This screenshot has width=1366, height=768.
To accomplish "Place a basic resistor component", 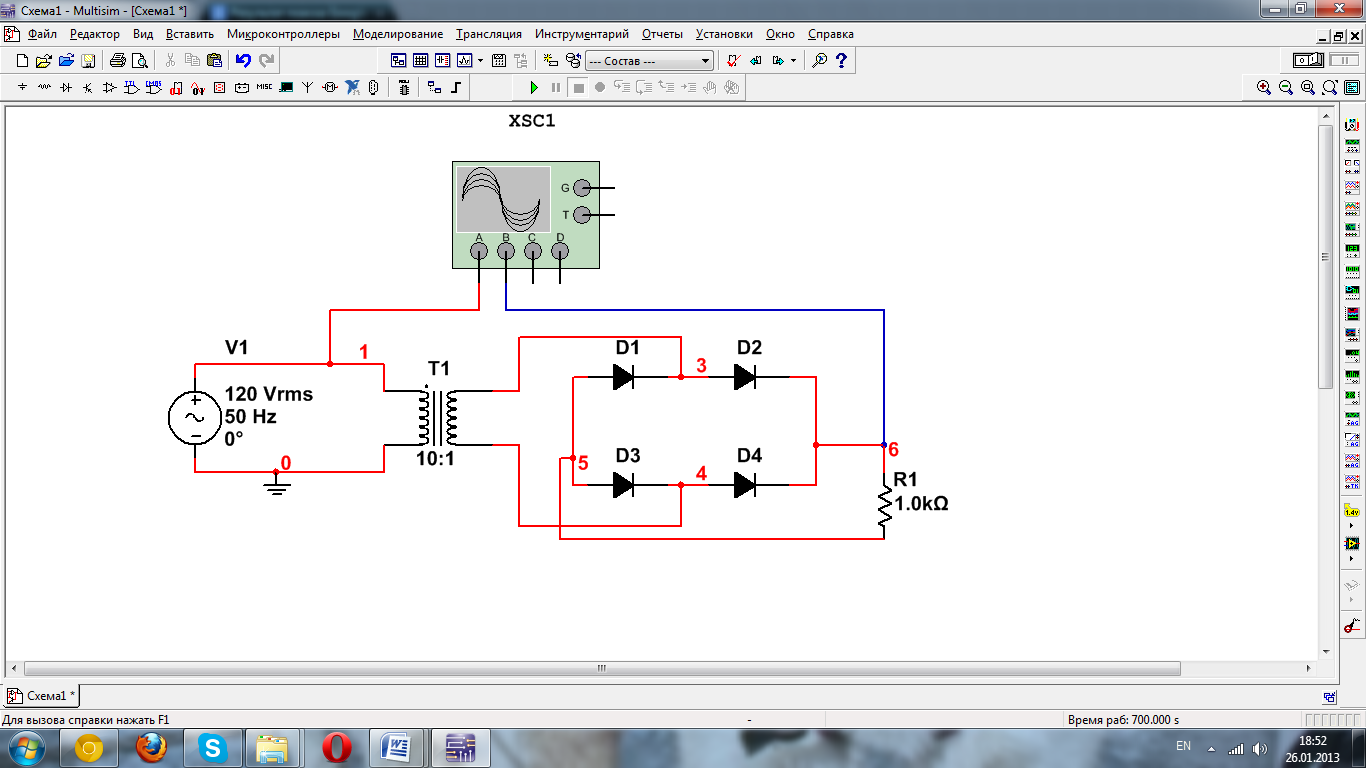I will pos(44,87).
